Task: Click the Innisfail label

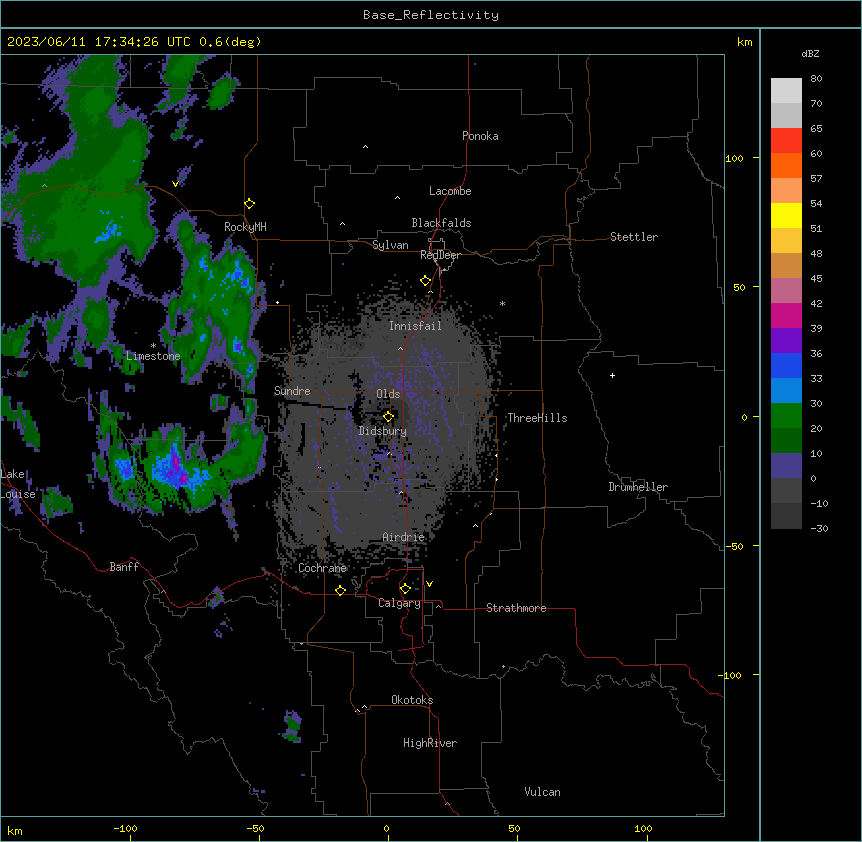Action: pos(415,326)
